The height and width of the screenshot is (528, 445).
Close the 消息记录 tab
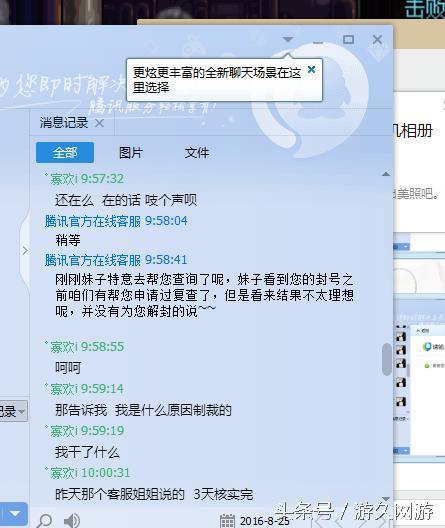(x=99, y=123)
